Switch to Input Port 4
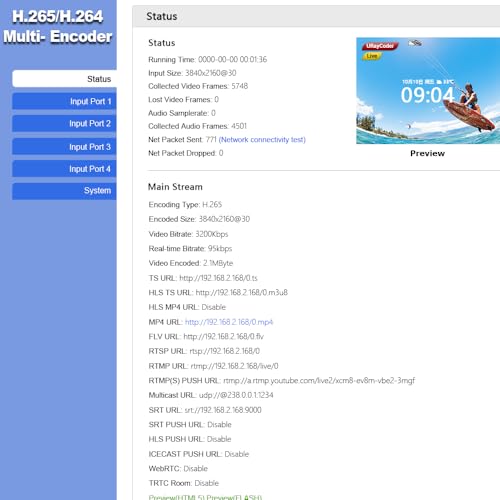 (64, 169)
